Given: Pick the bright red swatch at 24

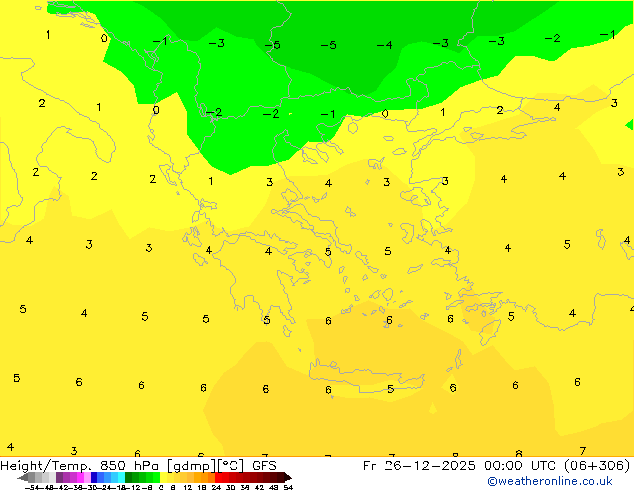Looking at the screenshot, I should pyautogui.click(x=218, y=477).
